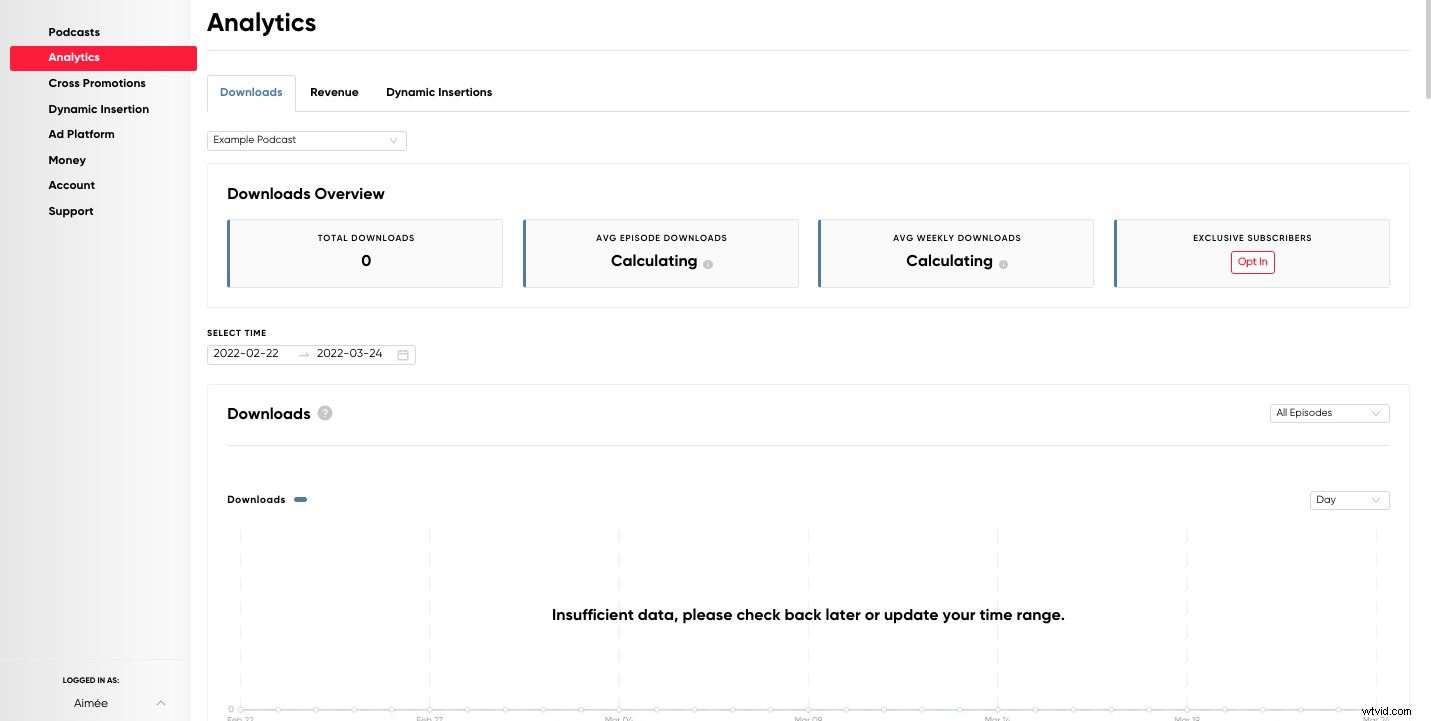Click the "EXCLUSIVE SUBSCRIBERS" card label
Screen dimensions: 1431x721
point(1252,238)
